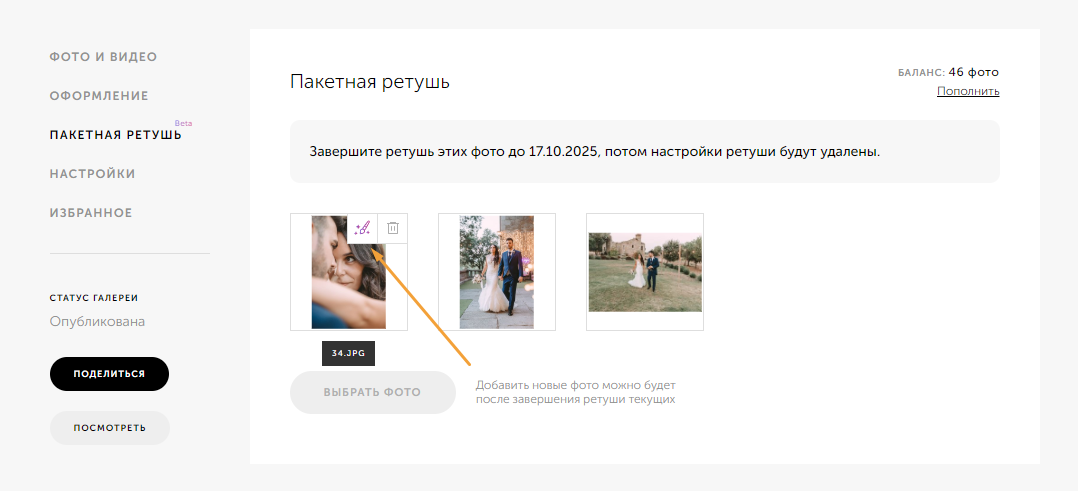Click the Выбрать фото button
Viewport: 1078px width, 491px height.
click(x=372, y=392)
